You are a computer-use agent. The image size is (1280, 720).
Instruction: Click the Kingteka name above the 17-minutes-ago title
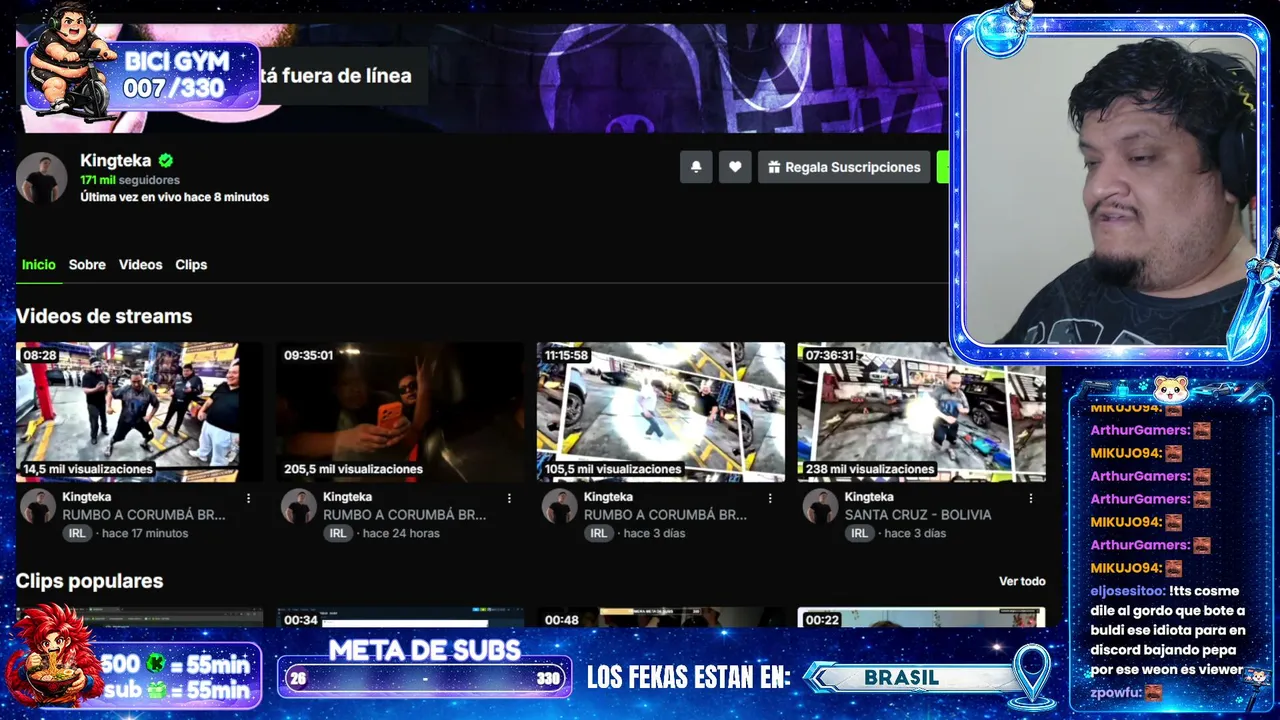point(87,497)
